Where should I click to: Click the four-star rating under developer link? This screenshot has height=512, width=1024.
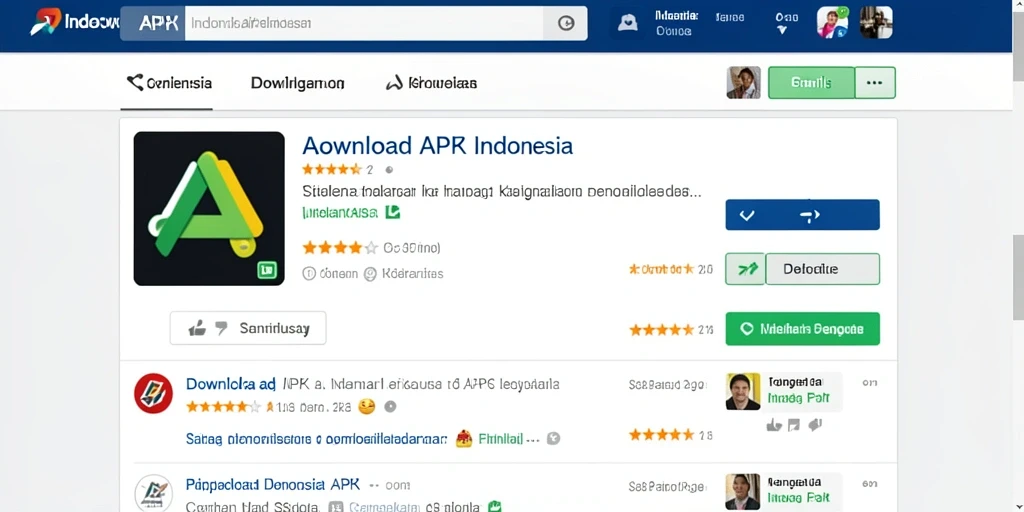pyautogui.click(x=340, y=248)
